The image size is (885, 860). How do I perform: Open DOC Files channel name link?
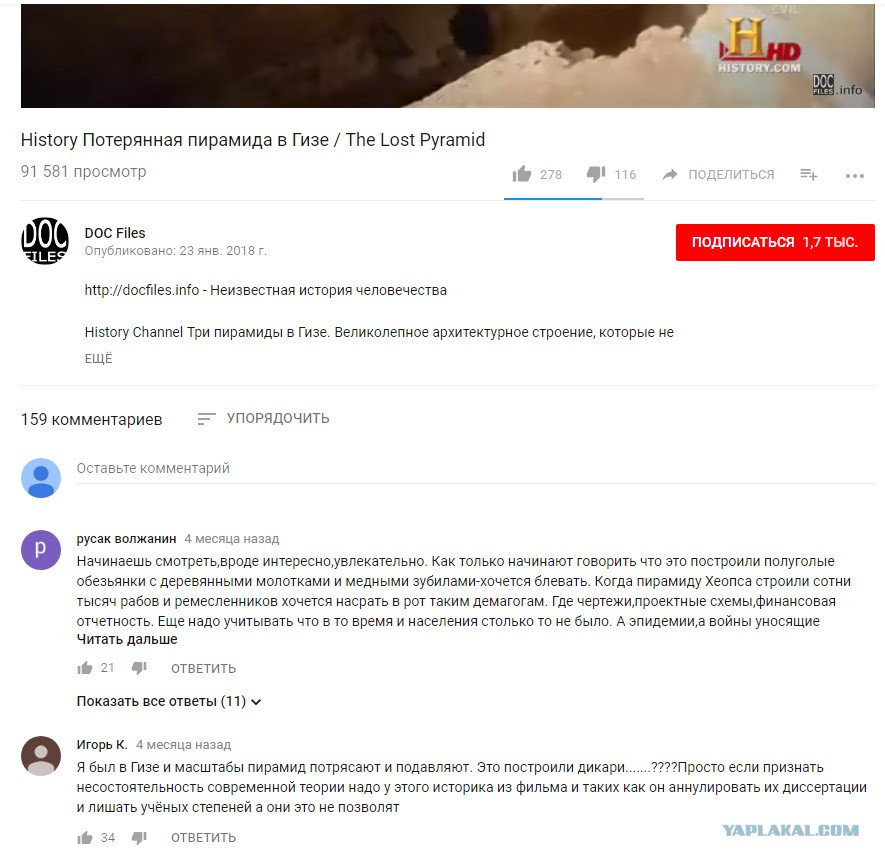pyautogui.click(x=115, y=233)
